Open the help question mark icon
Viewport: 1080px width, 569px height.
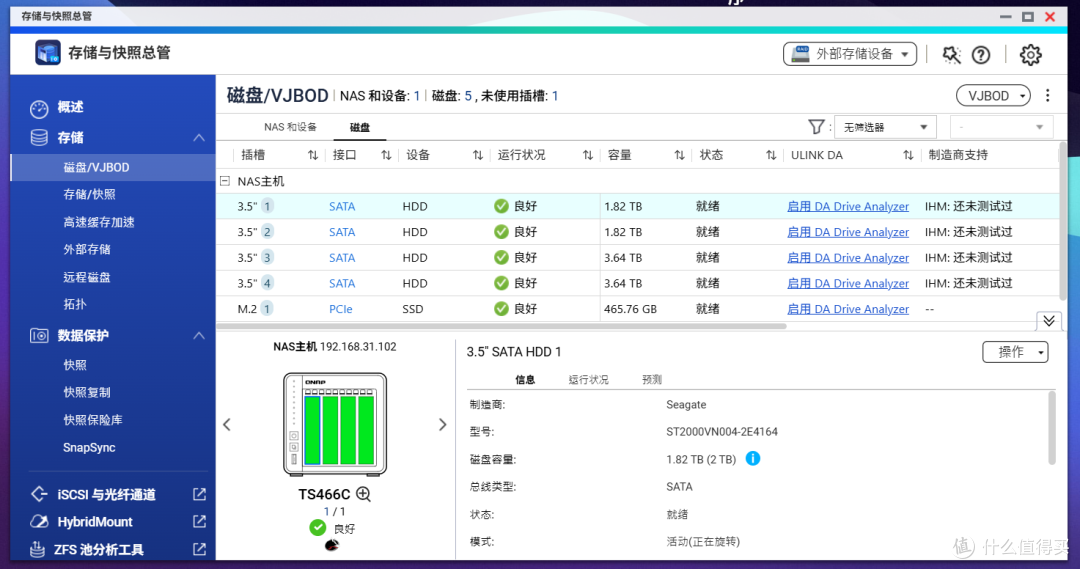981,54
